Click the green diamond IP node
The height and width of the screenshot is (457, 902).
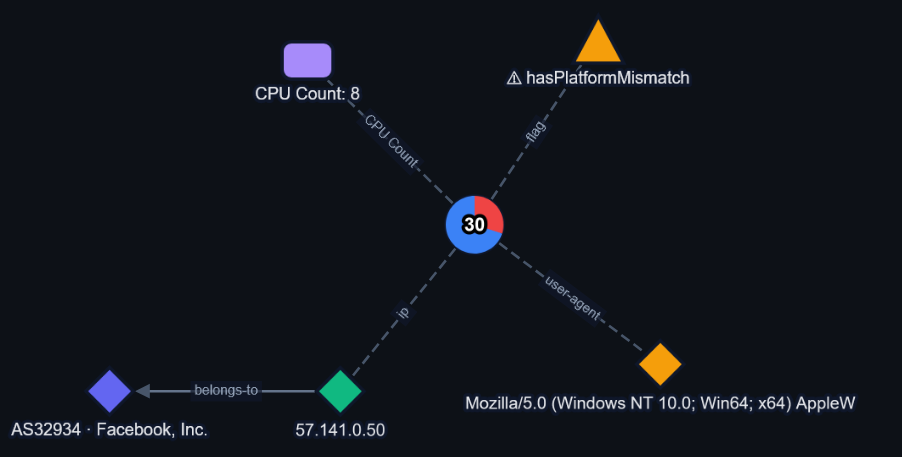pos(340,391)
